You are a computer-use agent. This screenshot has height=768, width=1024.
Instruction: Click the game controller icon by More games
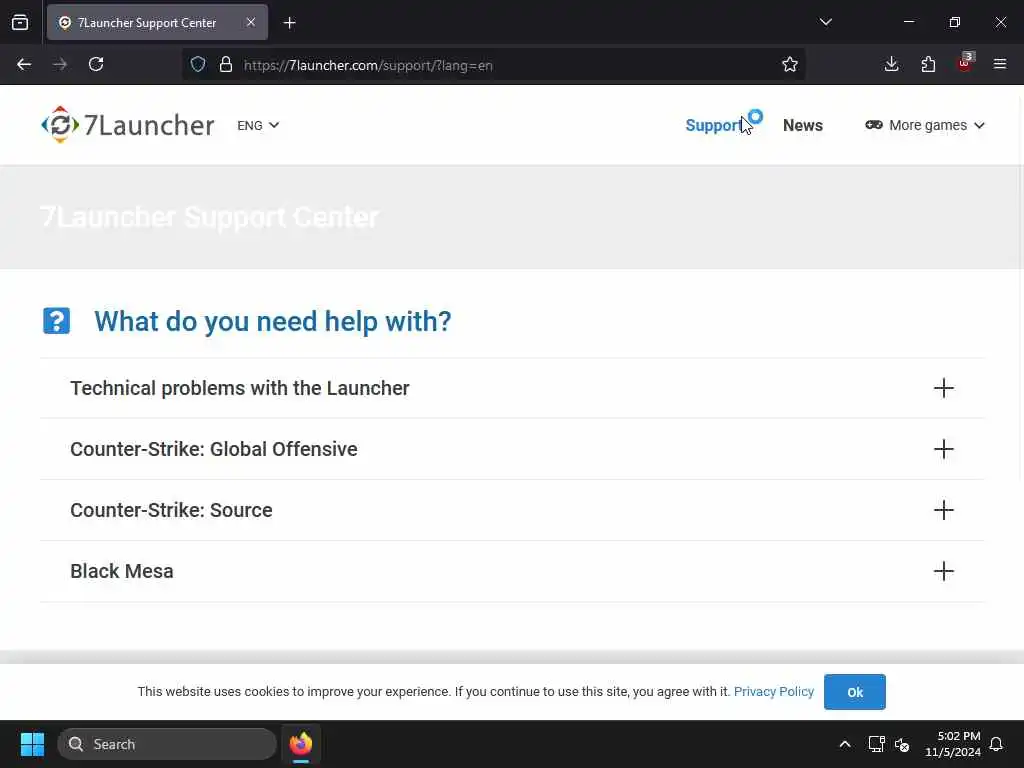click(874, 125)
